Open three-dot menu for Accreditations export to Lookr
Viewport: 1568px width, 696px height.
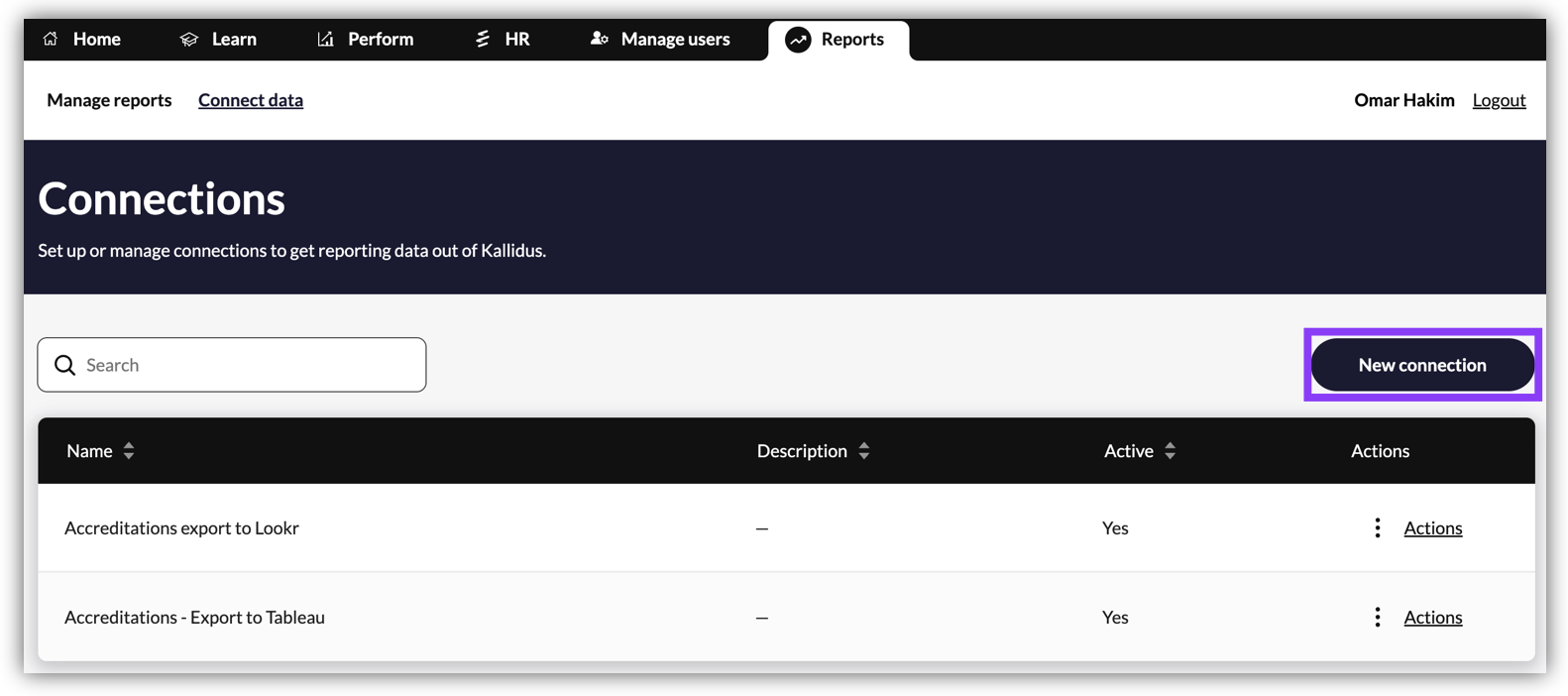tap(1377, 527)
